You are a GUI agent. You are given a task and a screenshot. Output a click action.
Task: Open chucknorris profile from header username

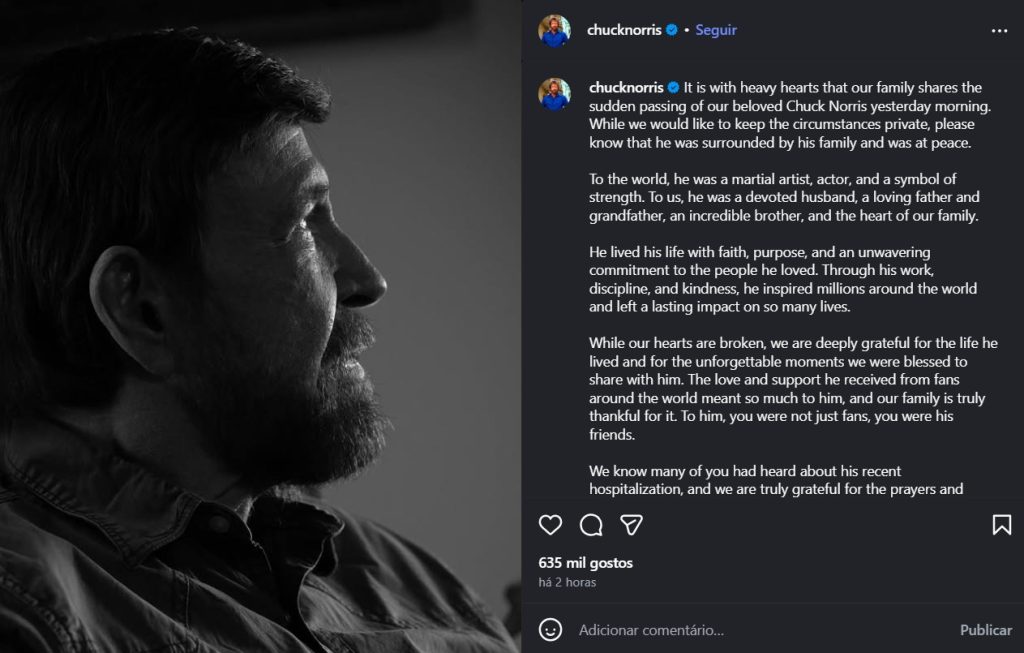click(625, 30)
